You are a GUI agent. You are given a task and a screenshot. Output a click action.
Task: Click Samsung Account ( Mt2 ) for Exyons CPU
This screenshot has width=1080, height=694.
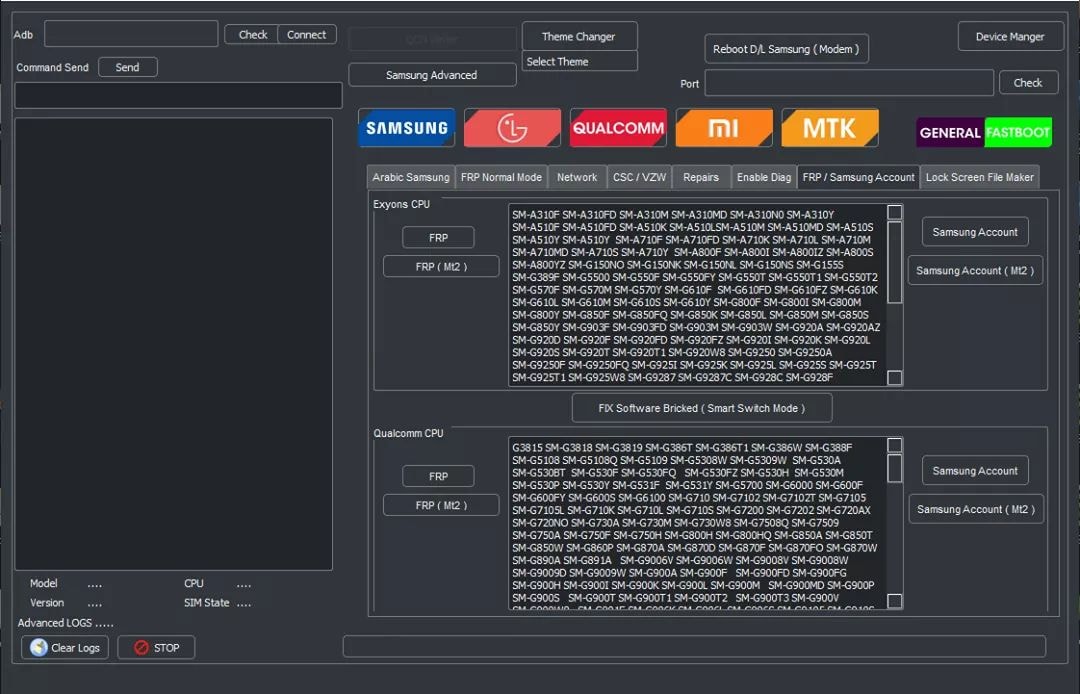(x=975, y=271)
